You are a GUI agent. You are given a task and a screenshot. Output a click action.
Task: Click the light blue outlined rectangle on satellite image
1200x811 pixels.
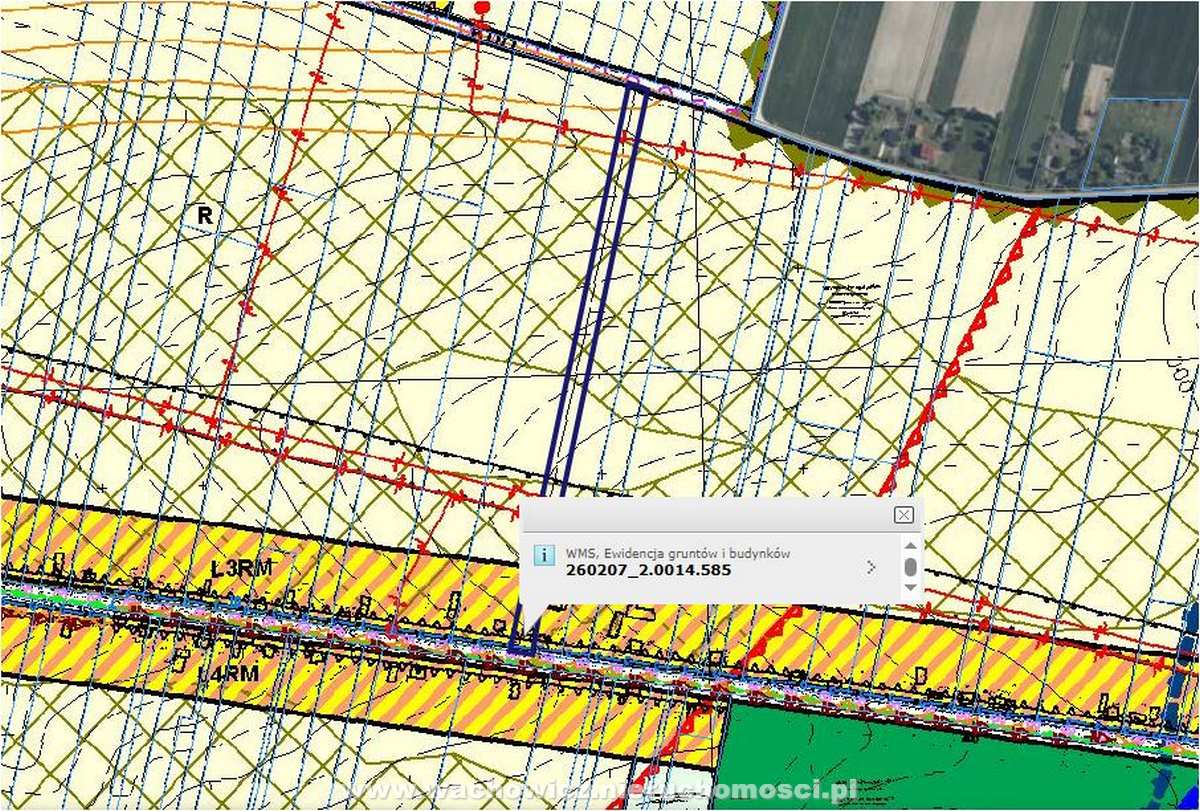1140,142
